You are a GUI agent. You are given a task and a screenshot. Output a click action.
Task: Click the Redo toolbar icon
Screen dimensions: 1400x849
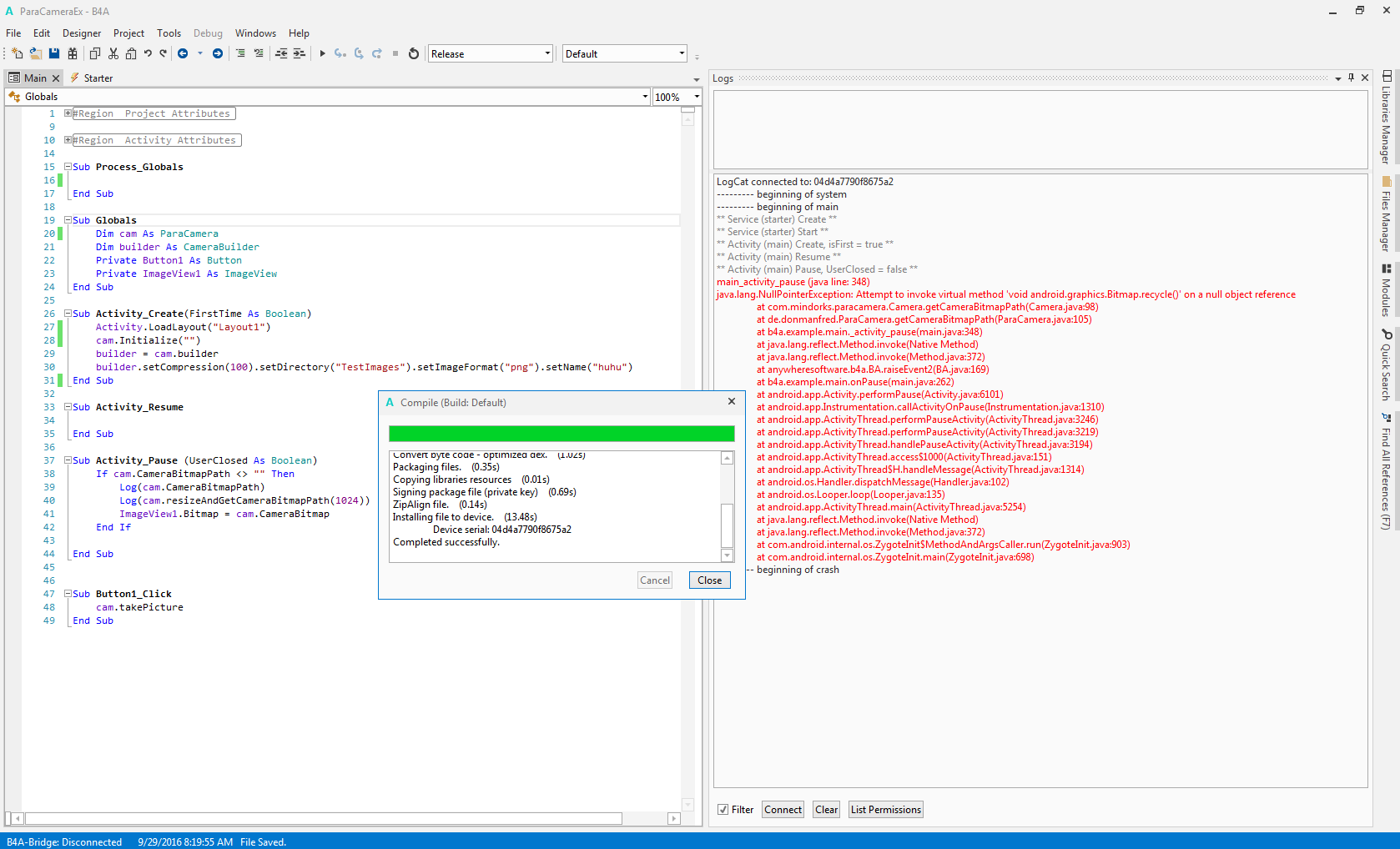click(164, 53)
